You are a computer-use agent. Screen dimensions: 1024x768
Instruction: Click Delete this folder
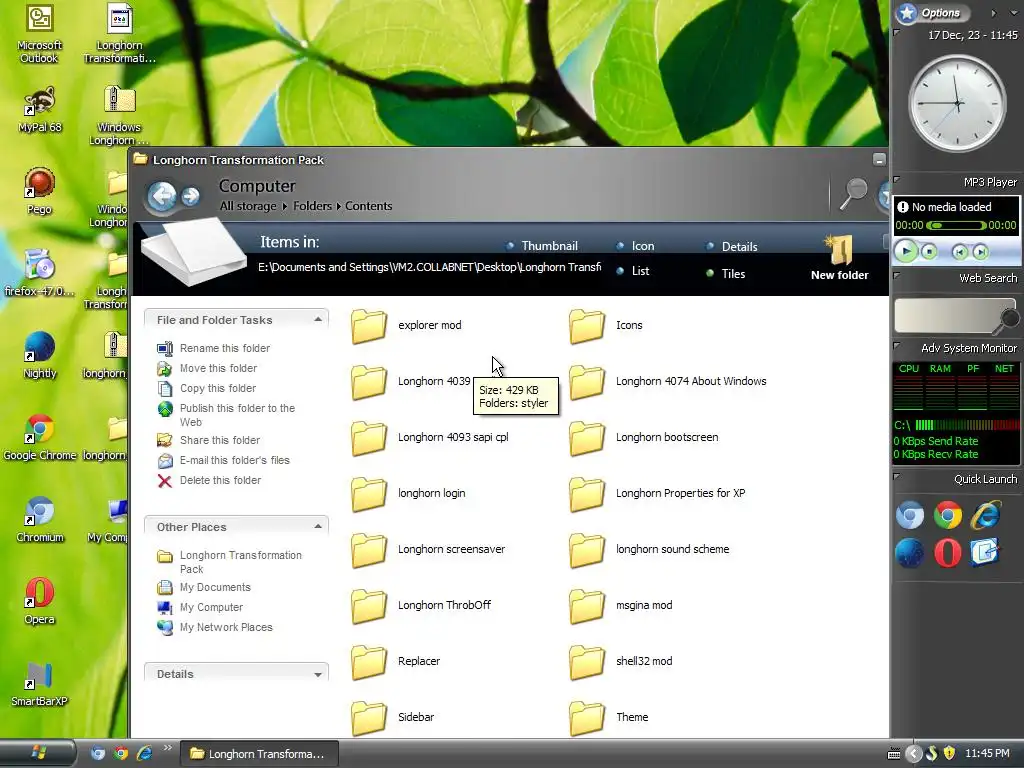pos(221,481)
